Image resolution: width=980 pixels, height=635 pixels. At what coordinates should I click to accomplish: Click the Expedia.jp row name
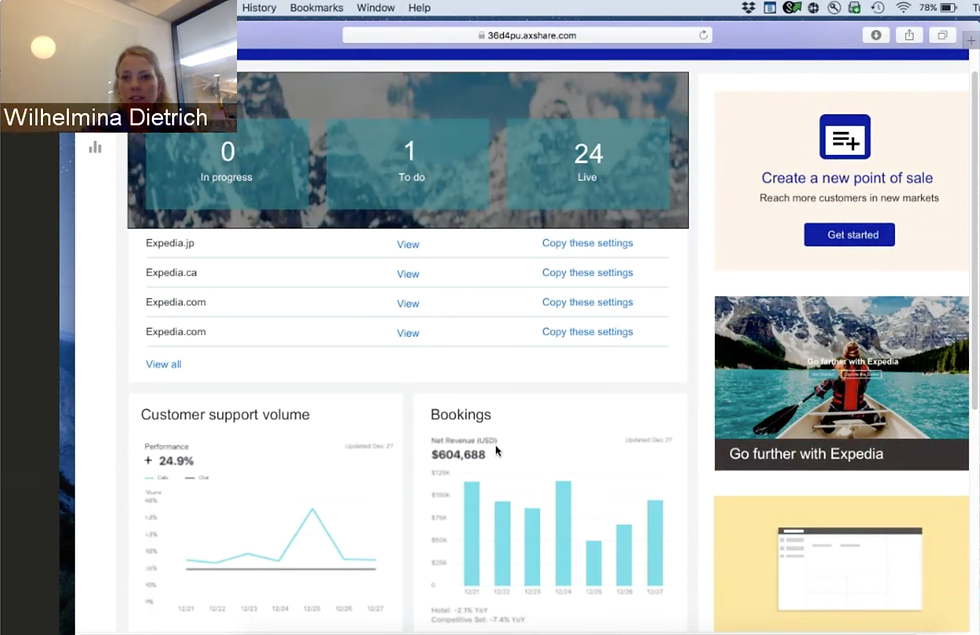click(x=170, y=243)
